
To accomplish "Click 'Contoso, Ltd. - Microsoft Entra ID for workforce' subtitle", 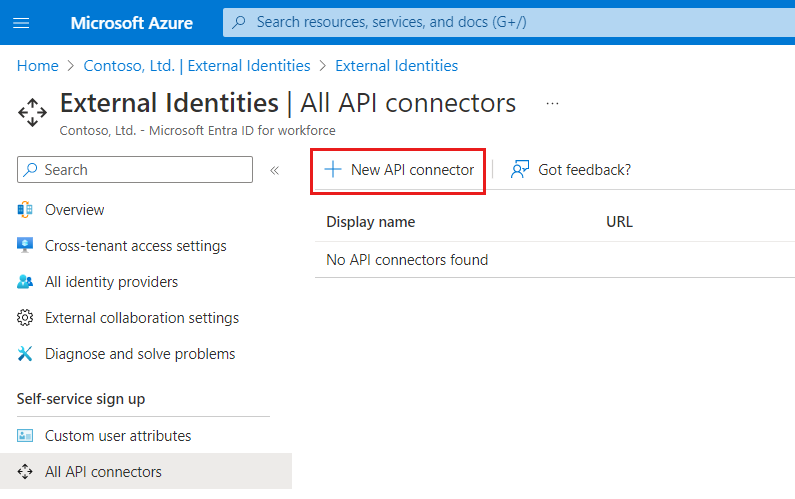I will (x=197, y=130).
